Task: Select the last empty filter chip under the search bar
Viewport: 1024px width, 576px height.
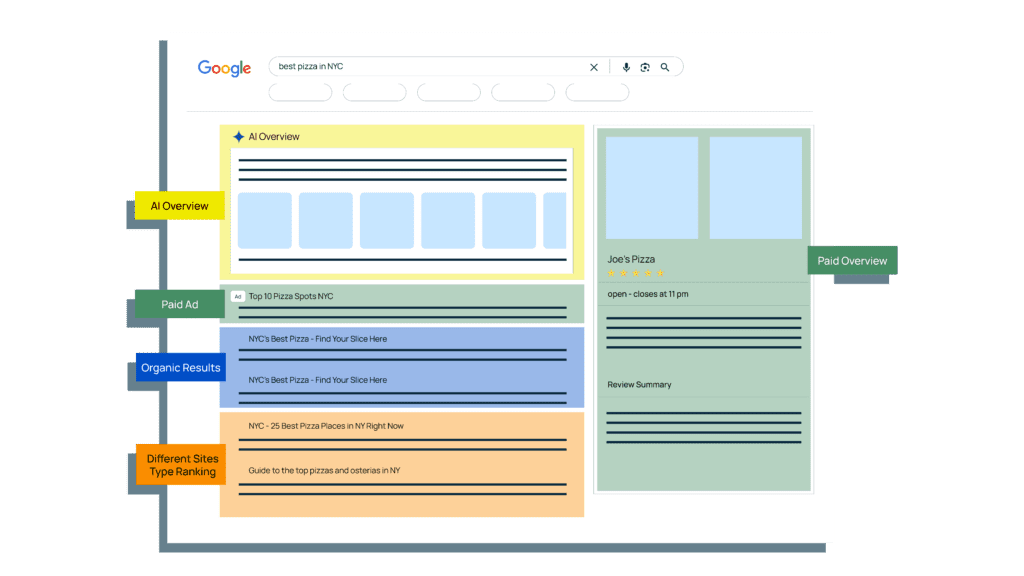Action: coord(597,92)
